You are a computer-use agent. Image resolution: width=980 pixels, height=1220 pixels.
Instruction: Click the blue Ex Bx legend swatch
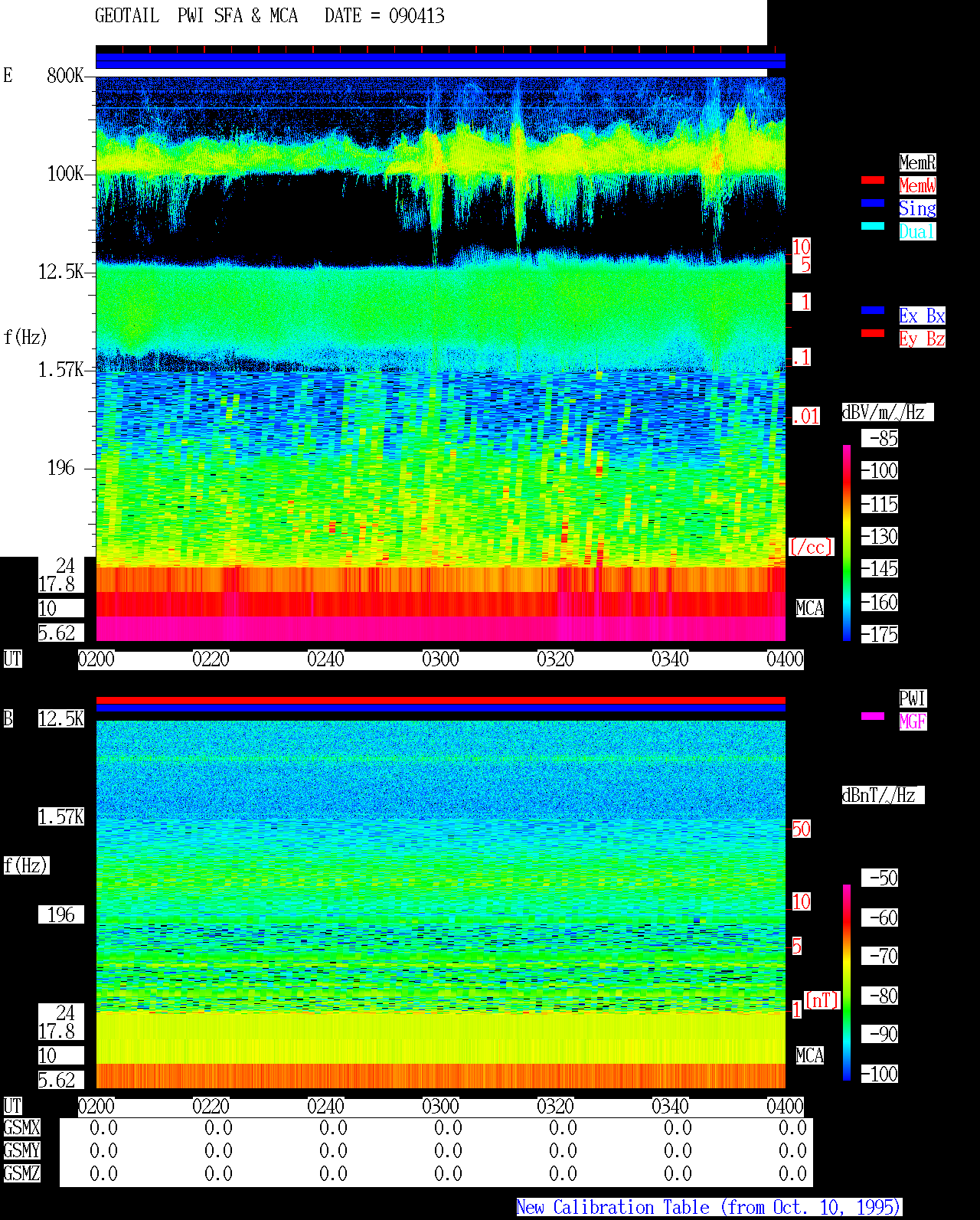click(x=873, y=310)
